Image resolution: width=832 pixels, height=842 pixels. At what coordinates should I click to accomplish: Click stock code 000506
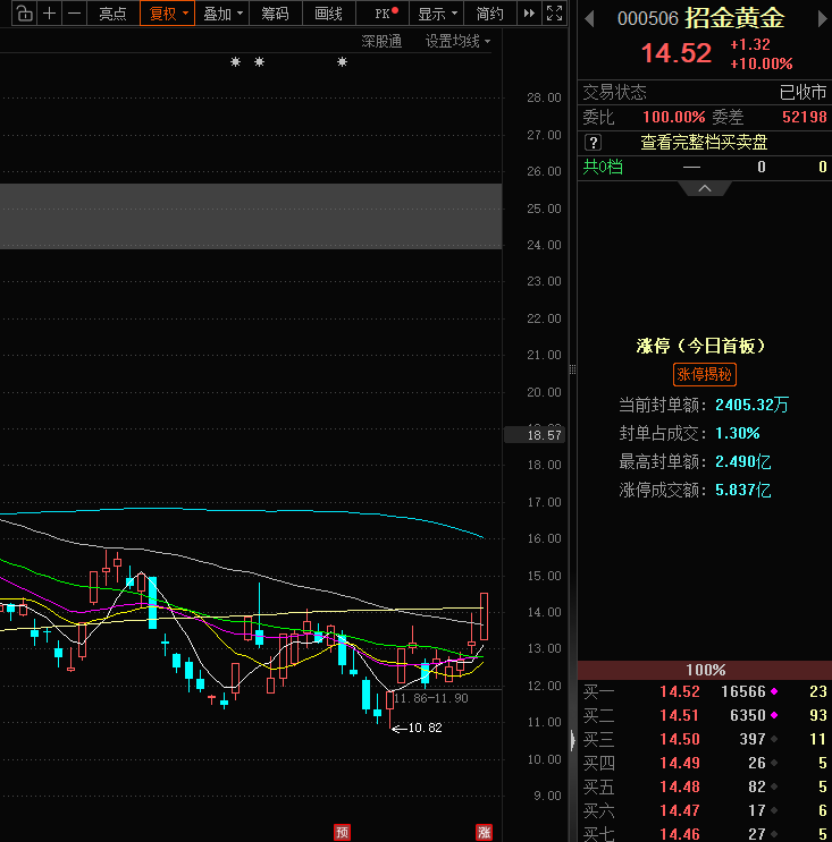(648, 19)
